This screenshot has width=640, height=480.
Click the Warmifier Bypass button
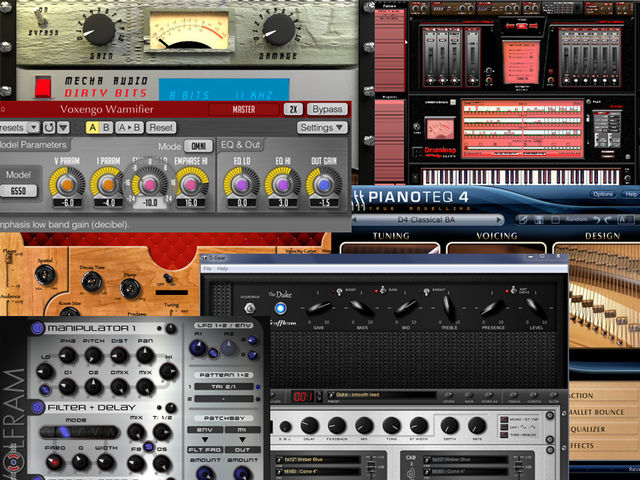[327, 109]
